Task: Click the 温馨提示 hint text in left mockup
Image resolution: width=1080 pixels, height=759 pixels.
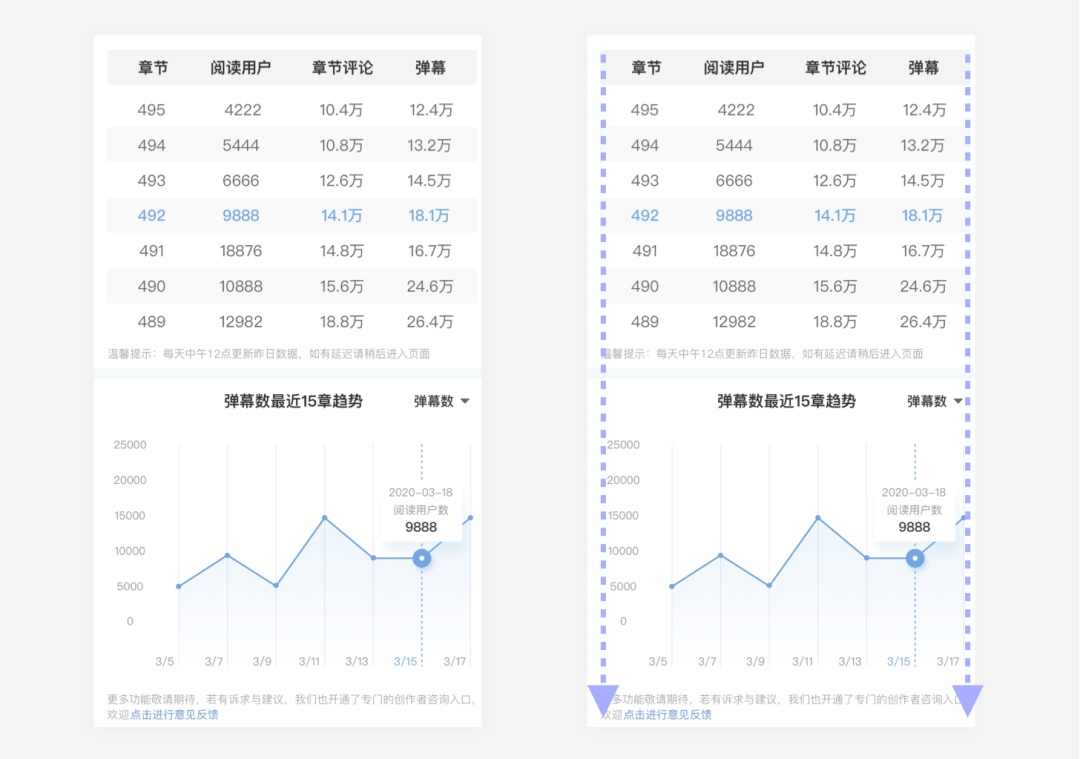Action: (269, 354)
